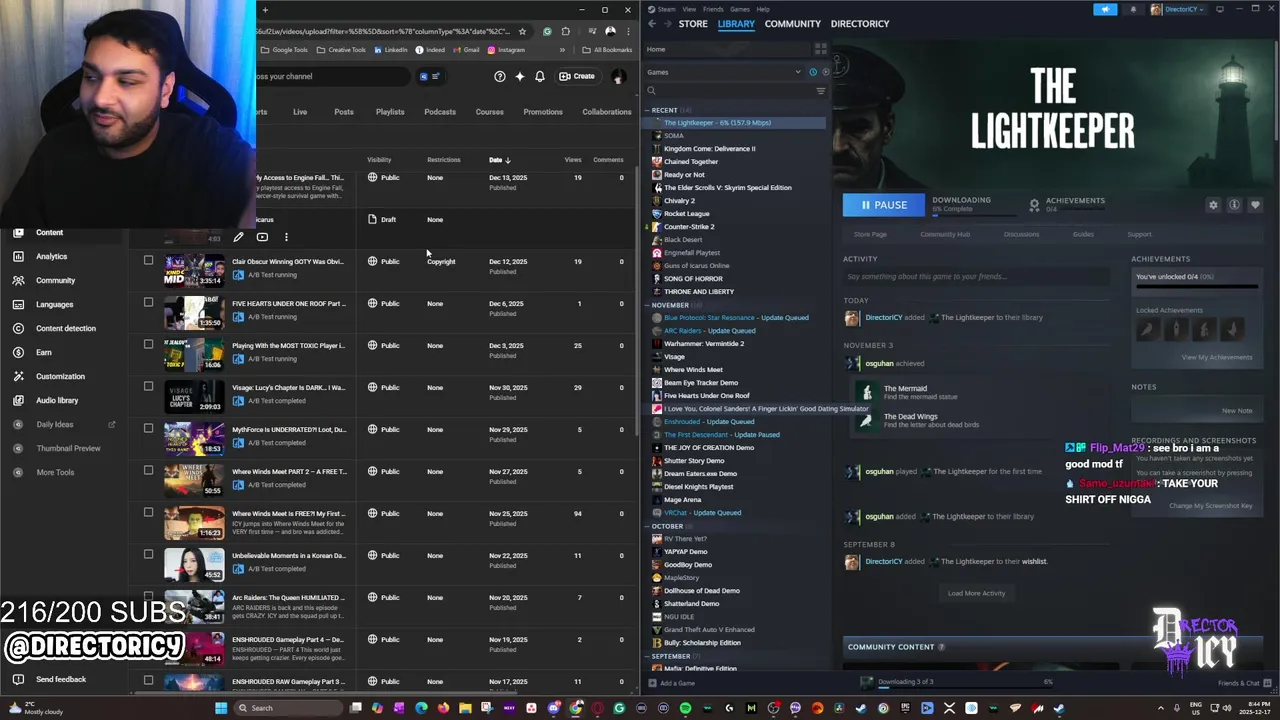Click the pencil edit icon on draft video

point(238,237)
